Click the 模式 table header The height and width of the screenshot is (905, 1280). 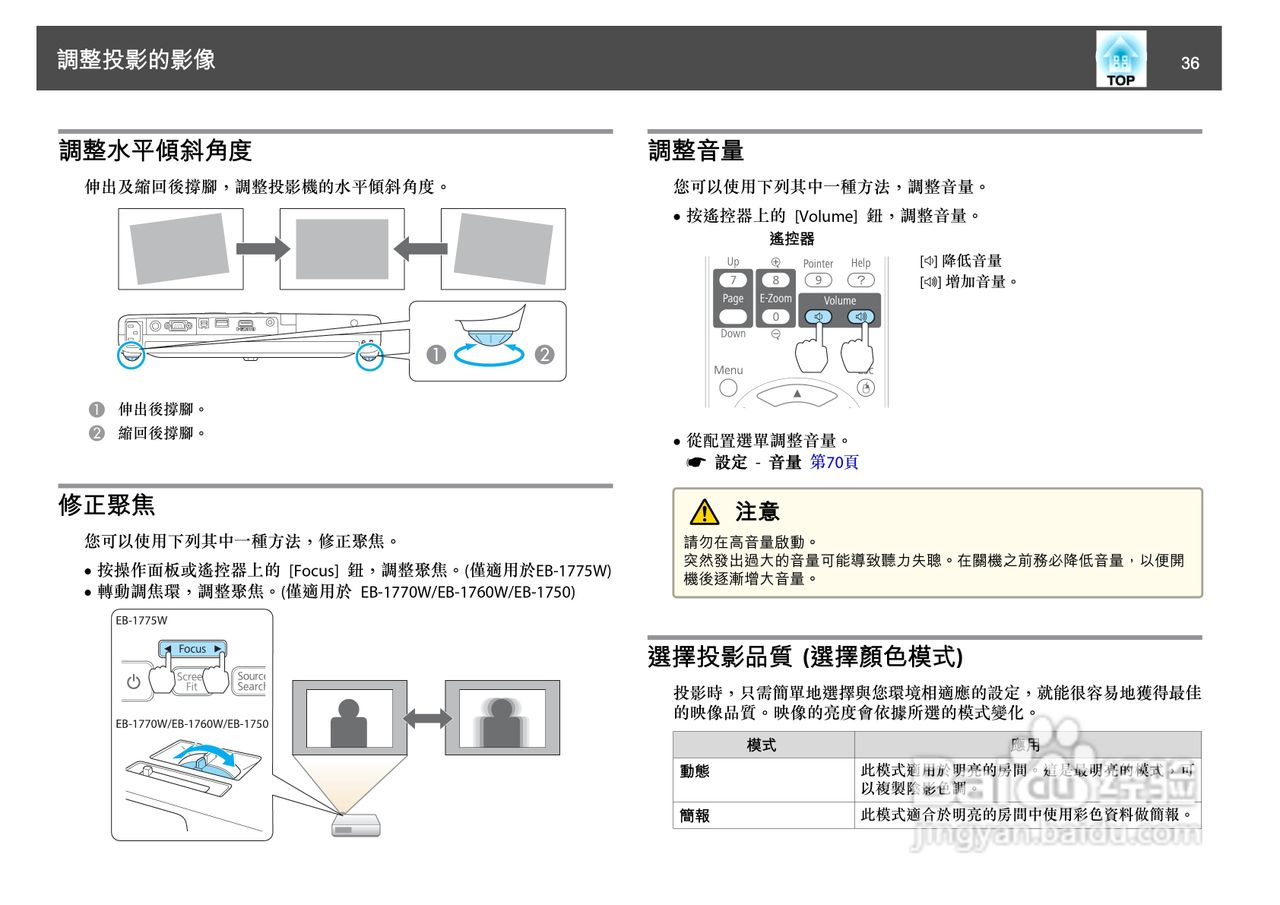tap(762, 745)
